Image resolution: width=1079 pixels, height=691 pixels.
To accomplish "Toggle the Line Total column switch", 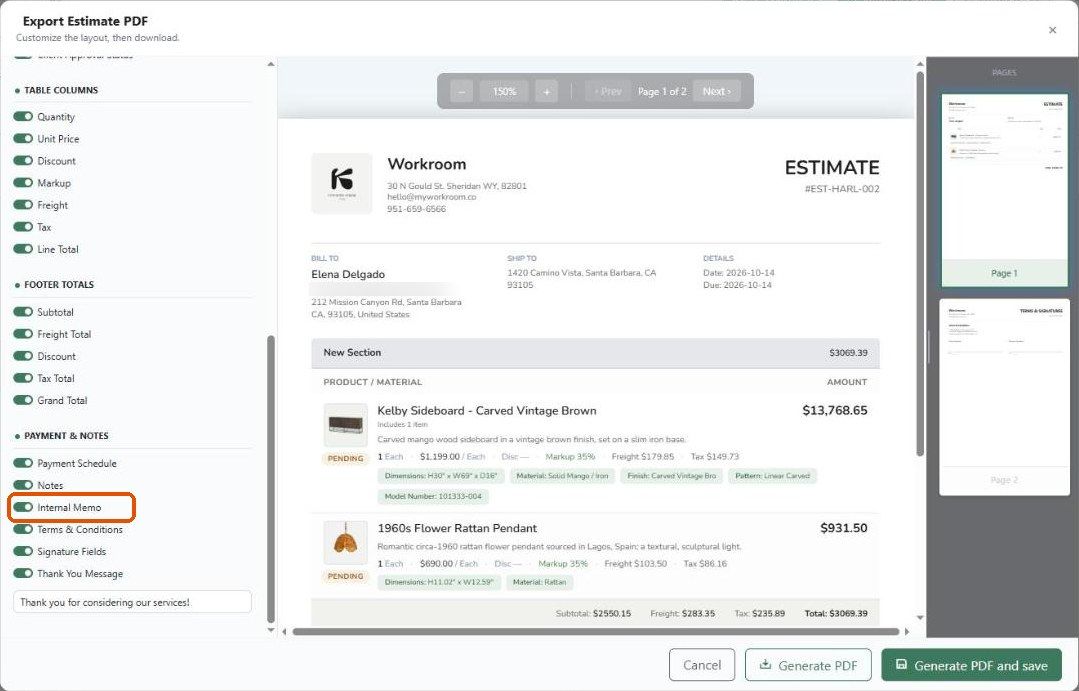I will click(23, 248).
